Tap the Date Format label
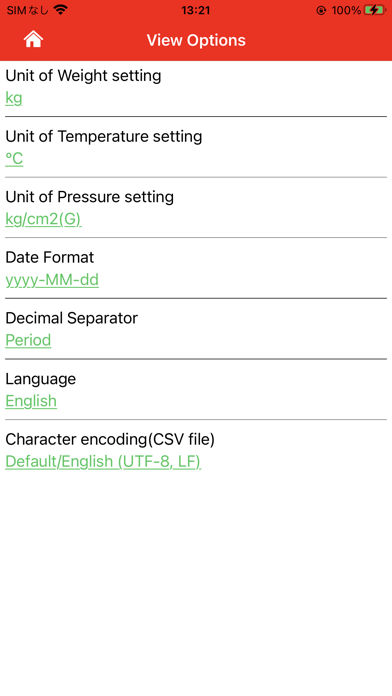Image resolution: width=392 pixels, height=696 pixels. point(50,257)
